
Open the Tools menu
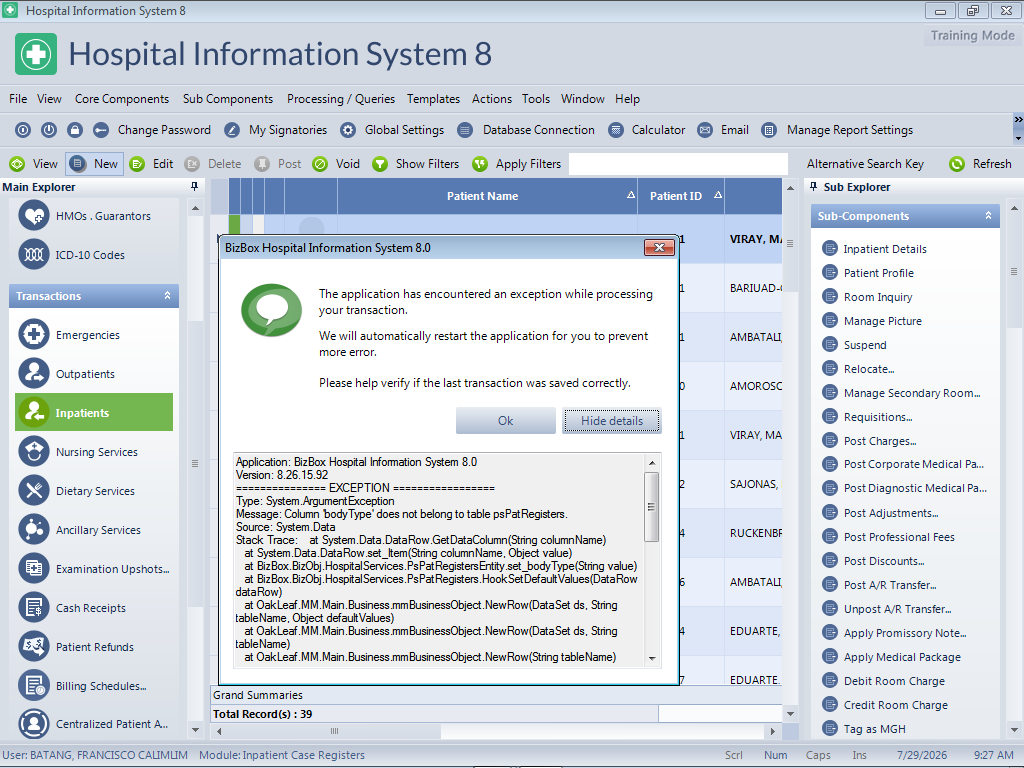pos(536,99)
